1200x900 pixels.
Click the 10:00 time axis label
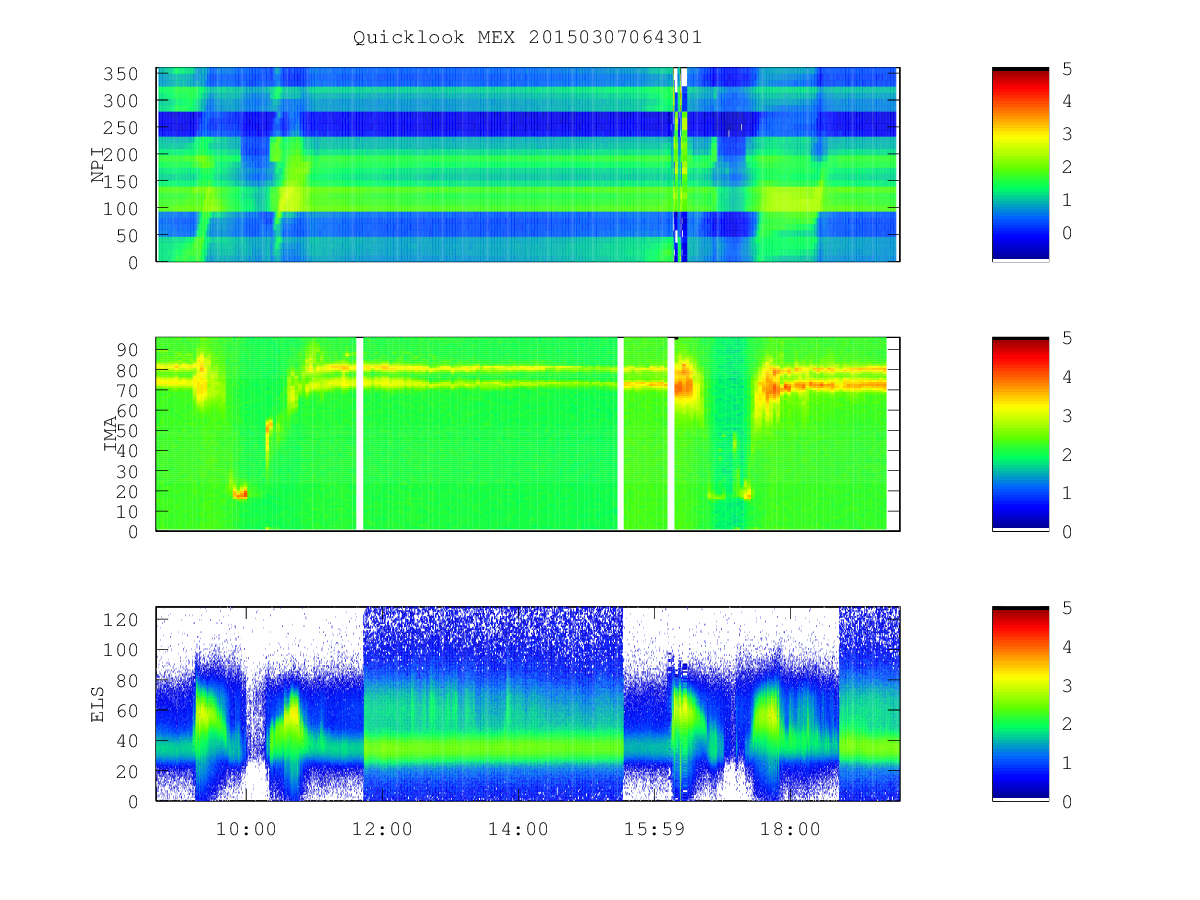[246, 829]
